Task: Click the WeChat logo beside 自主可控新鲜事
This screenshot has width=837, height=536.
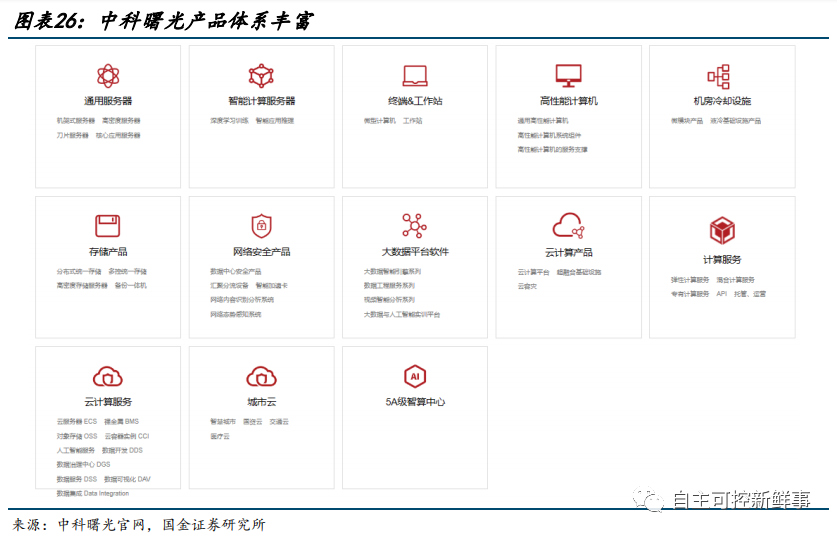Action: (x=649, y=499)
